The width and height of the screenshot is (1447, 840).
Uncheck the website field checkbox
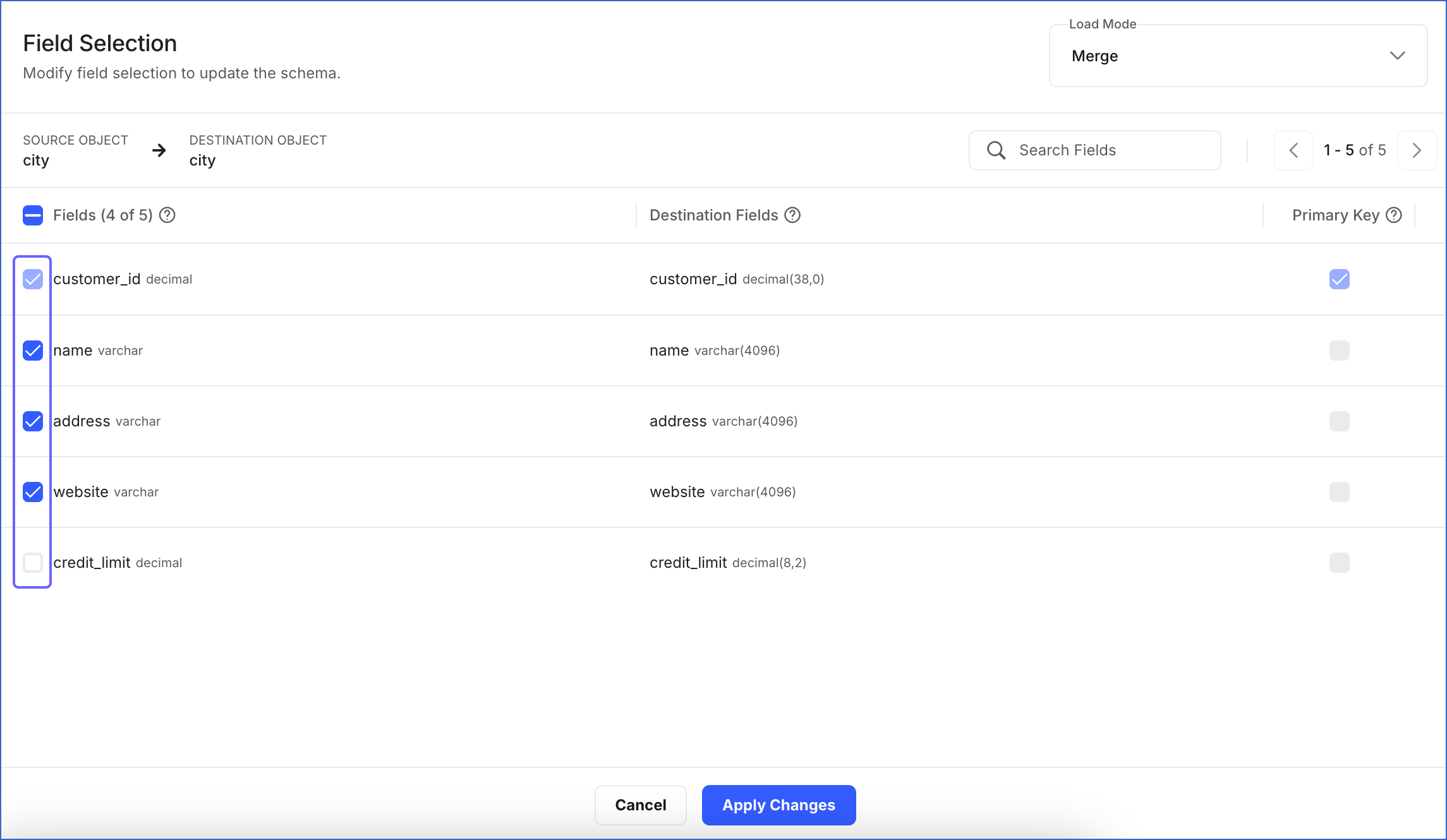(x=33, y=492)
